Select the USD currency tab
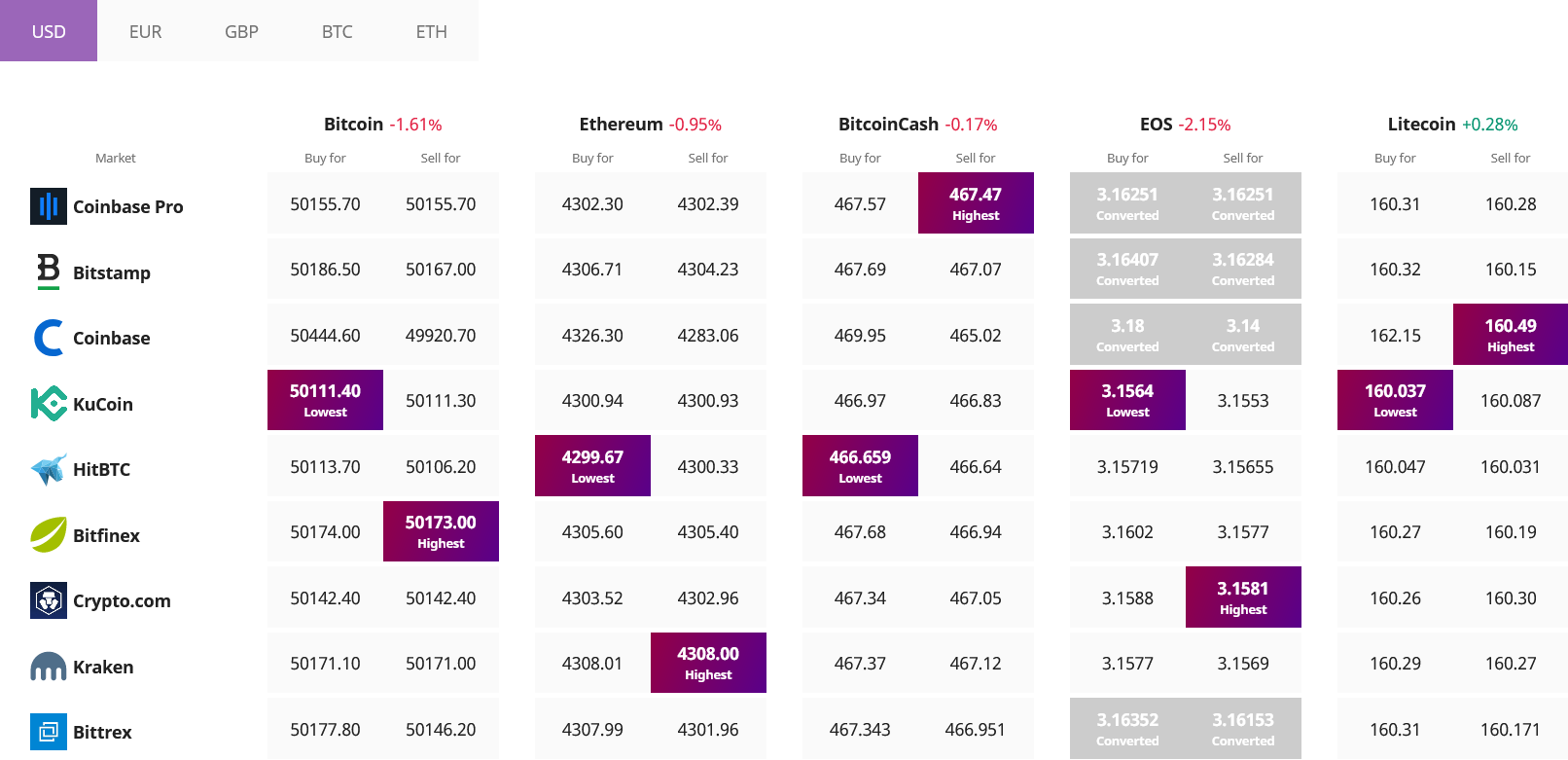This screenshot has height=760, width=1568. click(x=49, y=31)
